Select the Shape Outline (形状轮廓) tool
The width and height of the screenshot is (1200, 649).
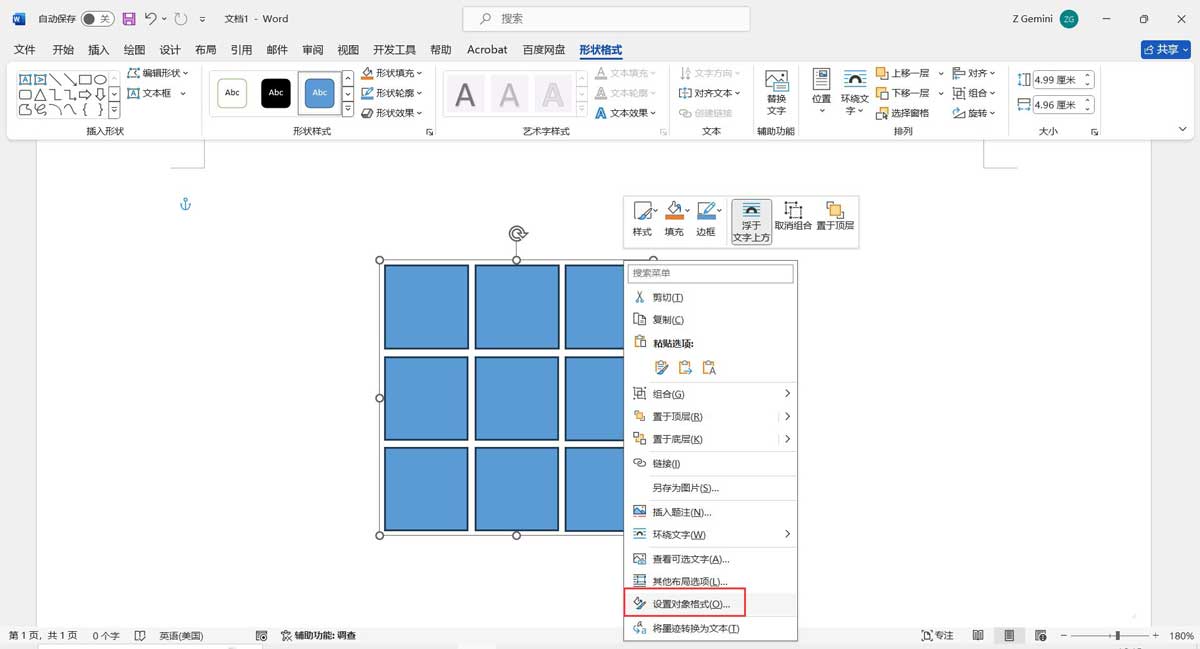[390, 92]
